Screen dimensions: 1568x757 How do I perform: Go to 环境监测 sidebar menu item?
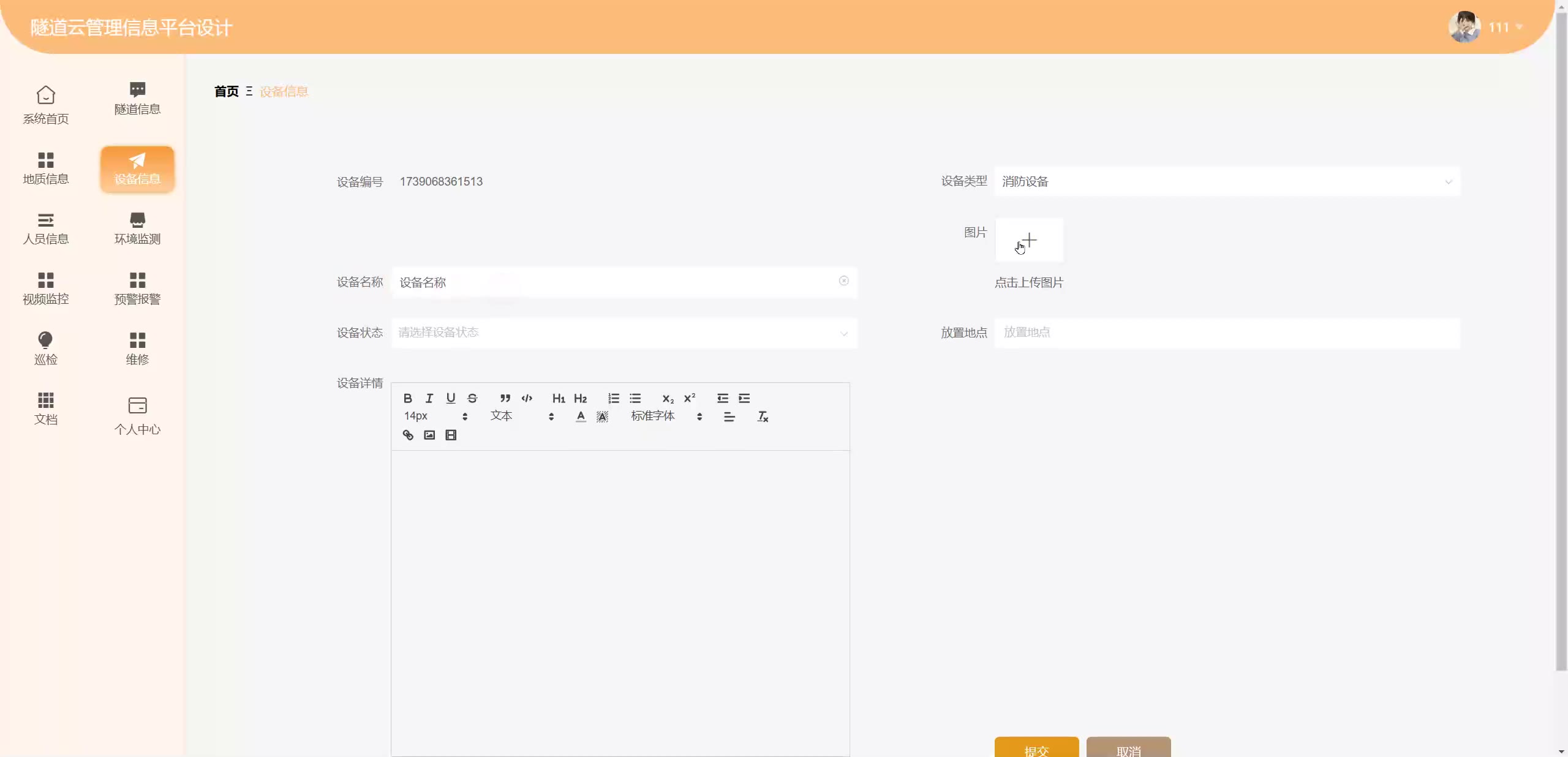137,228
